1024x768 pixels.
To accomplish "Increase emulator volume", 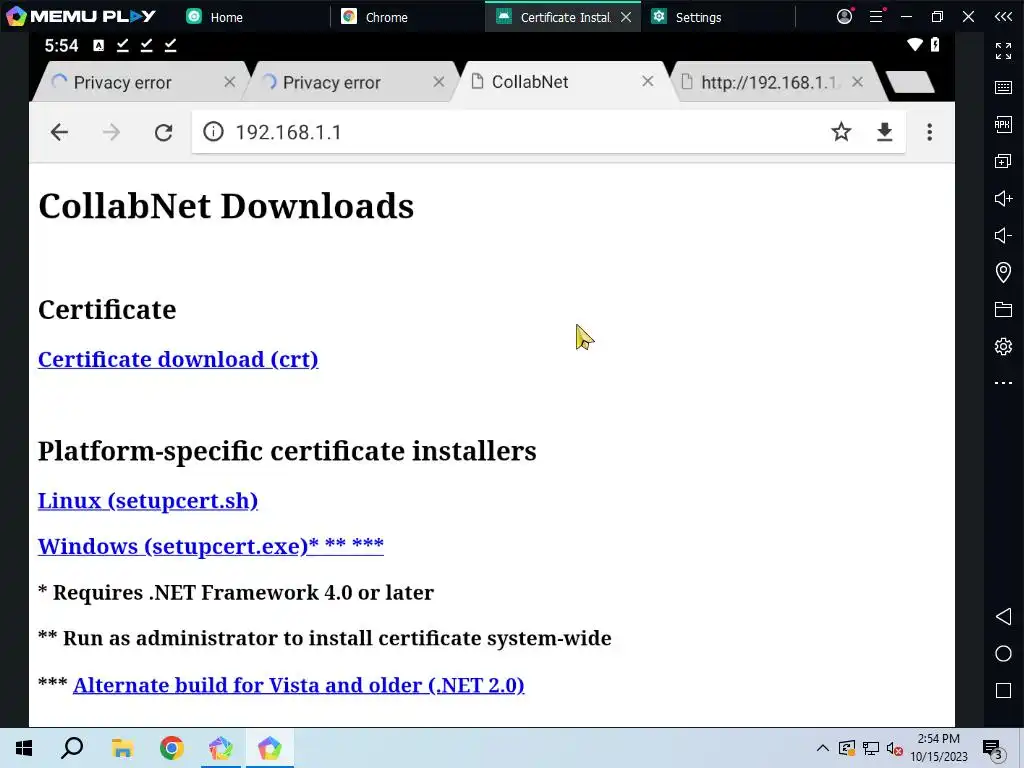I will click(x=1003, y=198).
